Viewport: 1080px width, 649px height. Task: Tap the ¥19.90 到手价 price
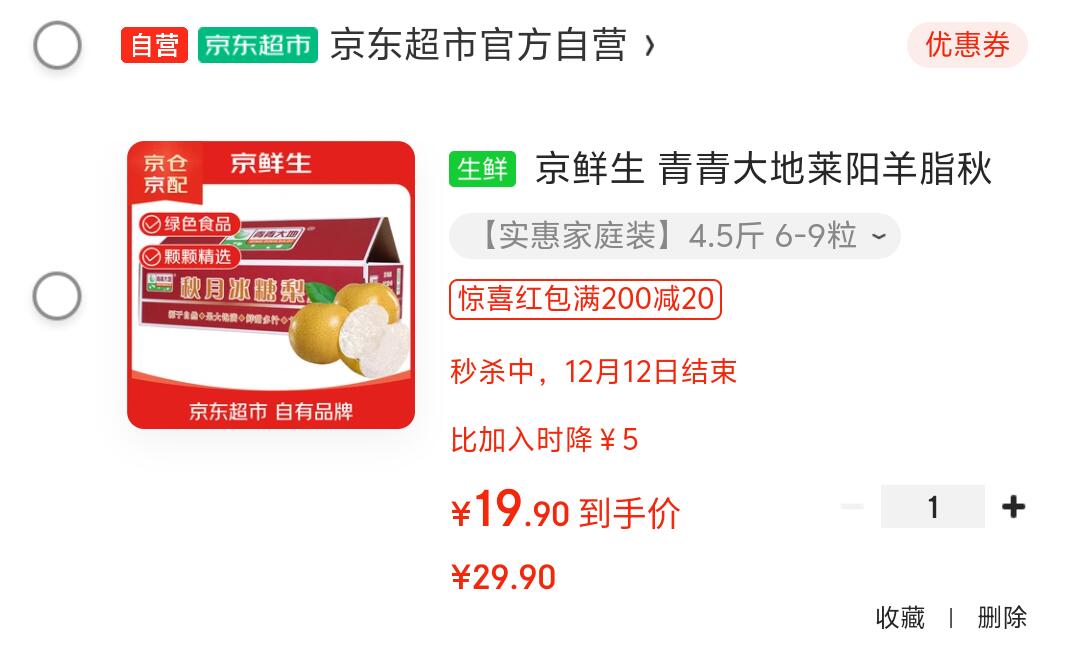click(x=565, y=511)
